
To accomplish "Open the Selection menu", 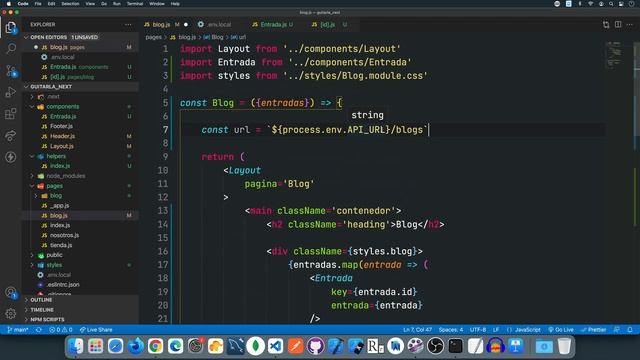I will (x=70, y=4).
